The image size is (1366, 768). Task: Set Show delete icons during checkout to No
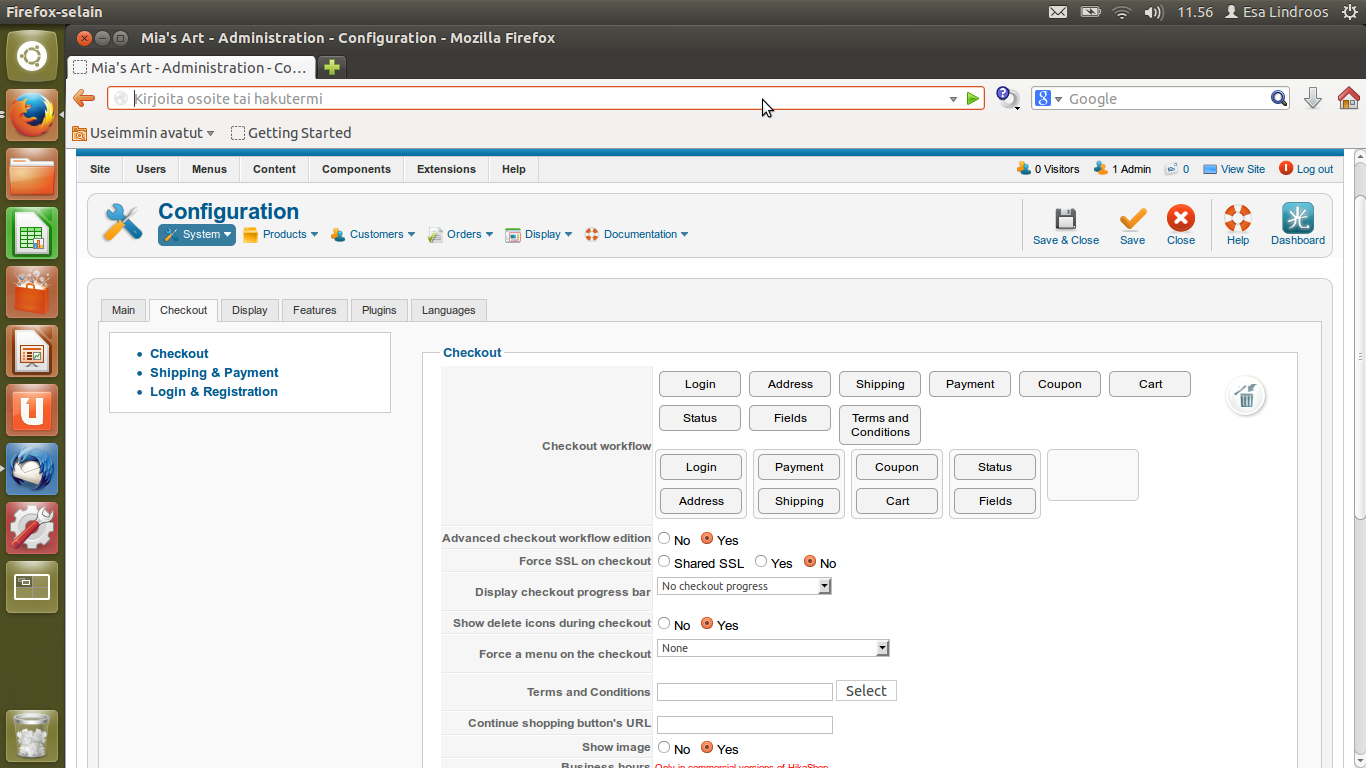664,623
